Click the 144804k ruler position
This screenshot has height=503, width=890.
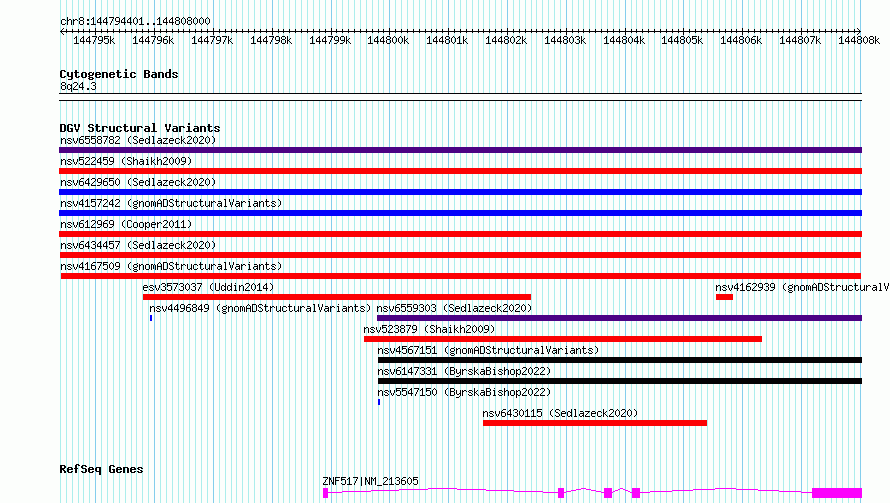(x=624, y=40)
